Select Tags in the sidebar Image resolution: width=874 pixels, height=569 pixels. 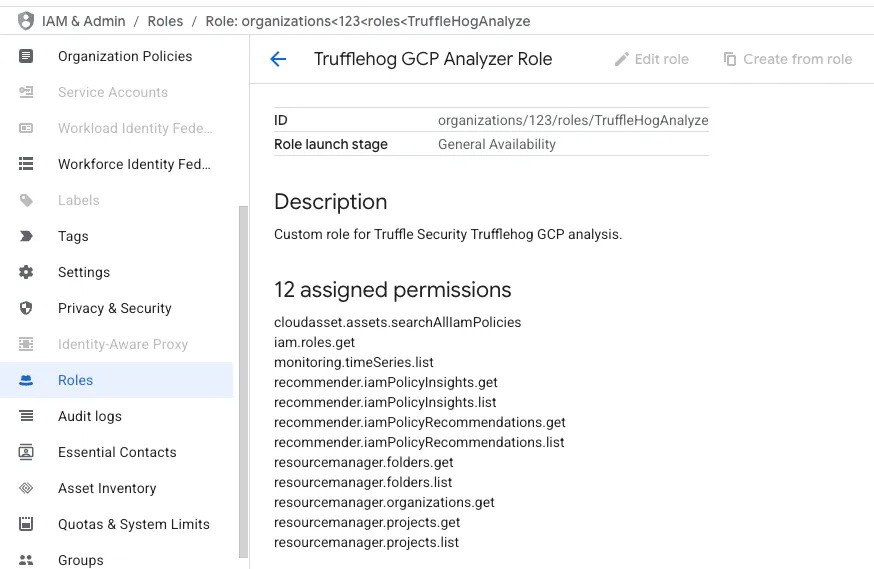(x=73, y=236)
